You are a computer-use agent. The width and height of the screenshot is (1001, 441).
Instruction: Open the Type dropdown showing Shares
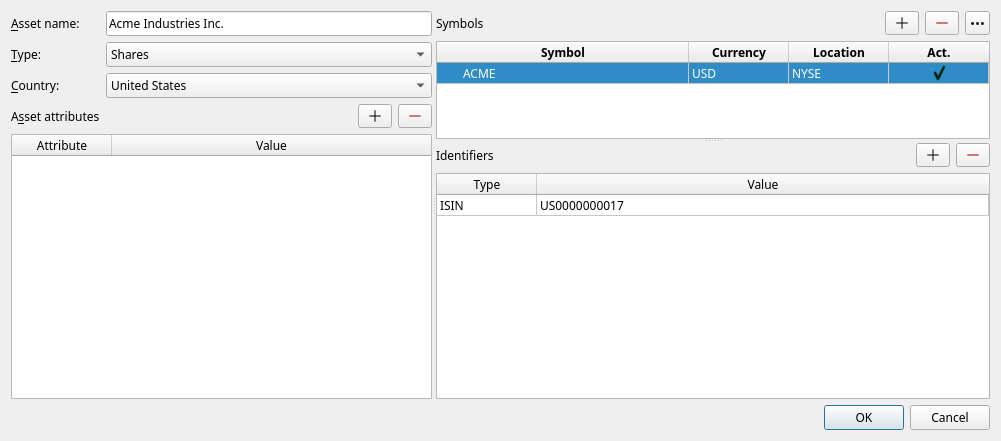pyautogui.click(x=269, y=54)
